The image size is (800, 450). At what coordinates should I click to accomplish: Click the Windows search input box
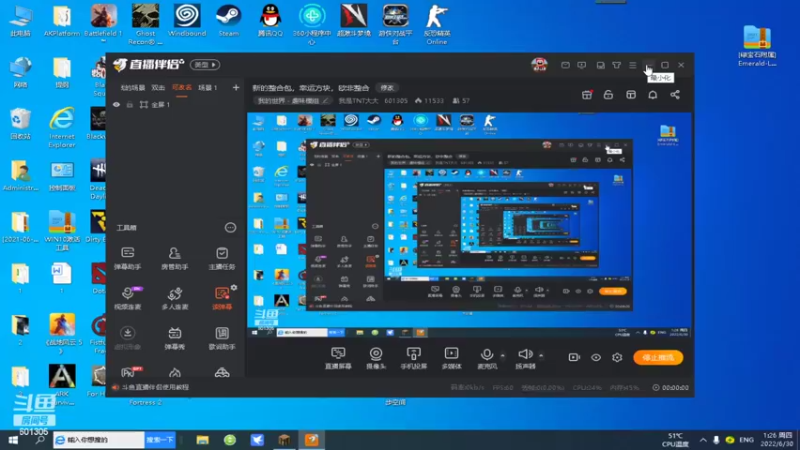tap(99, 440)
